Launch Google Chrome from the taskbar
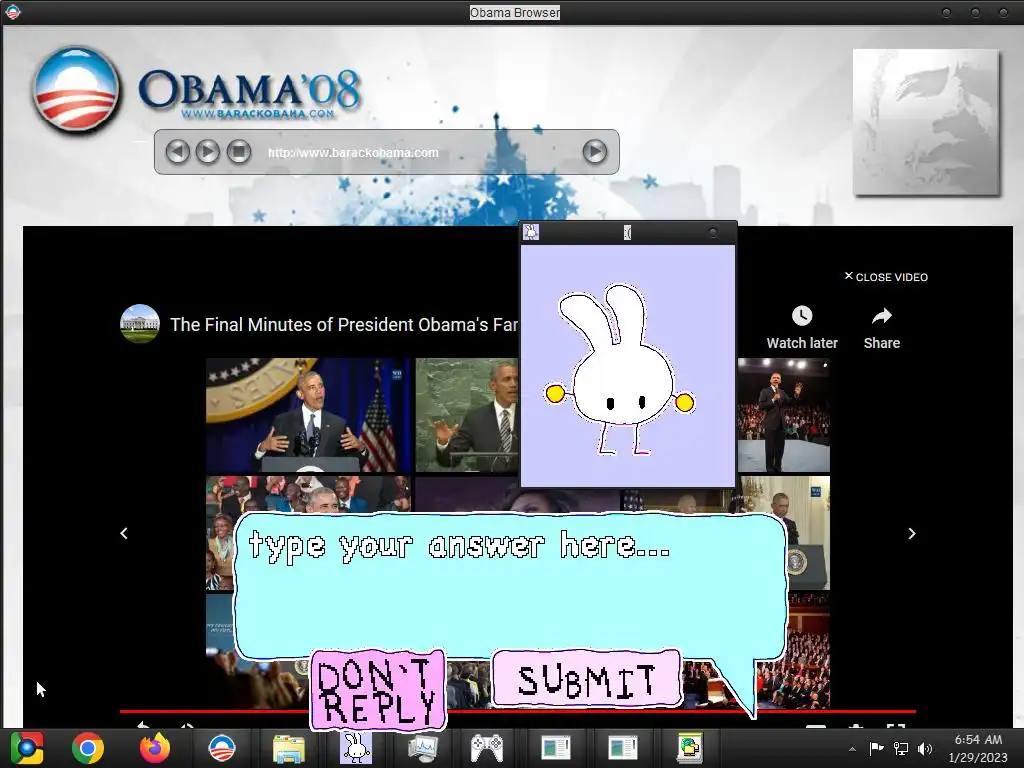 click(88, 748)
